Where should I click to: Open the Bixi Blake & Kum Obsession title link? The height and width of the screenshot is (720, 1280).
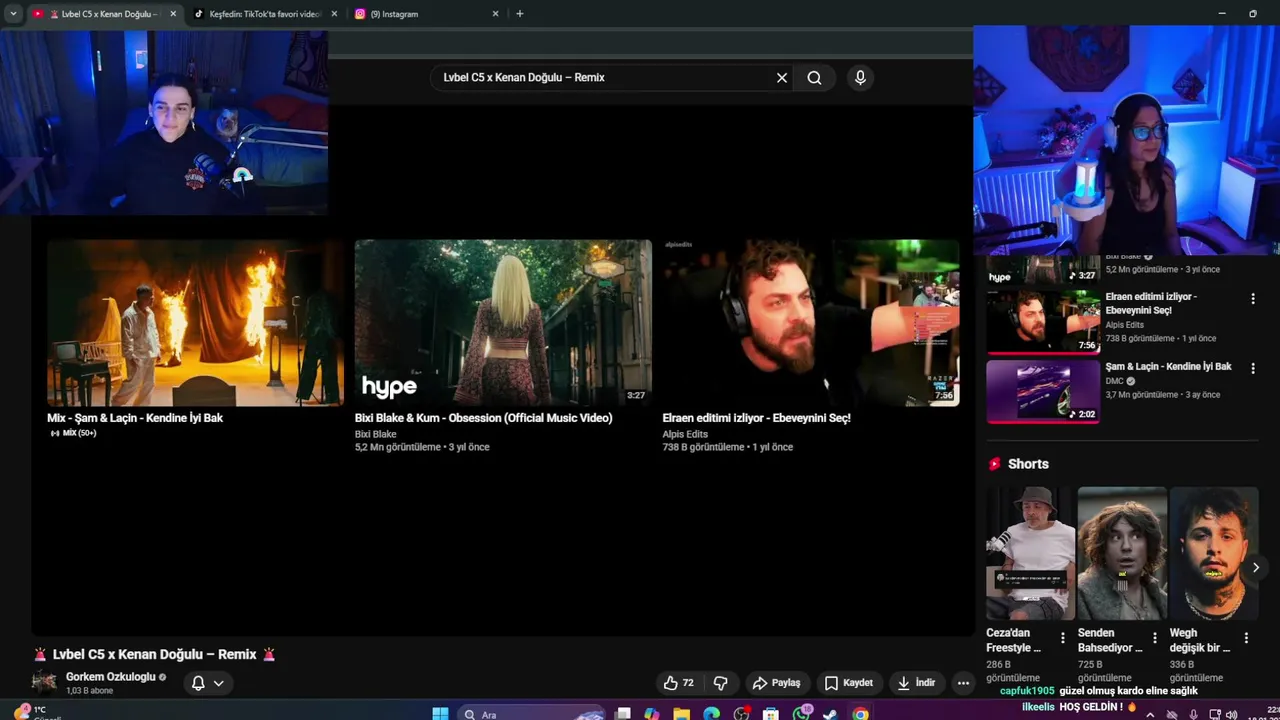[483, 418]
